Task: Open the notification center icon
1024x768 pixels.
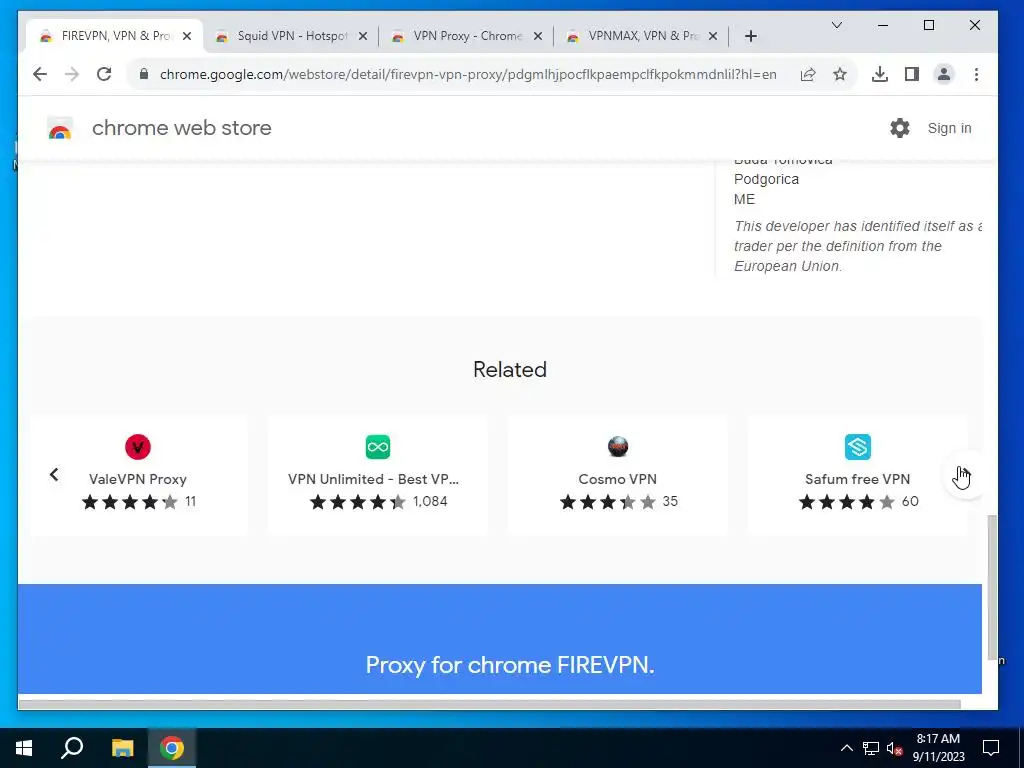Action: pos(991,748)
